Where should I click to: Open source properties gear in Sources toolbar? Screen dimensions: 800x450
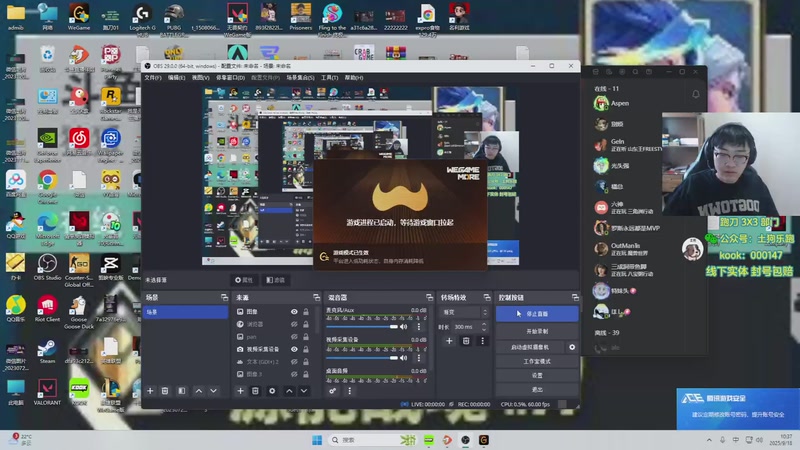point(272,391)
